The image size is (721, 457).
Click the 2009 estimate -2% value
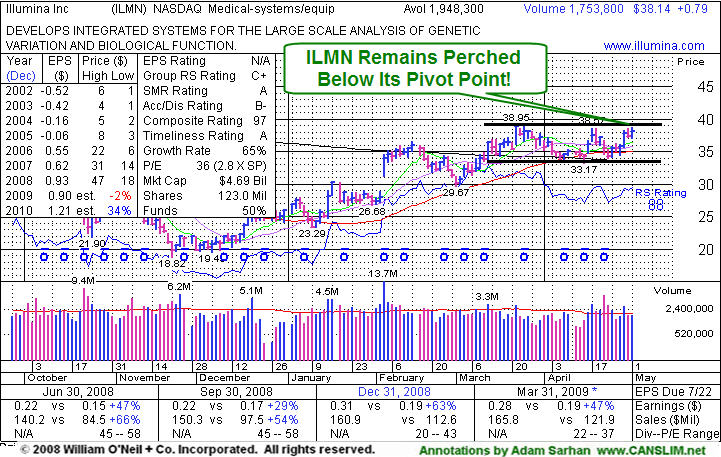(120, 196)
